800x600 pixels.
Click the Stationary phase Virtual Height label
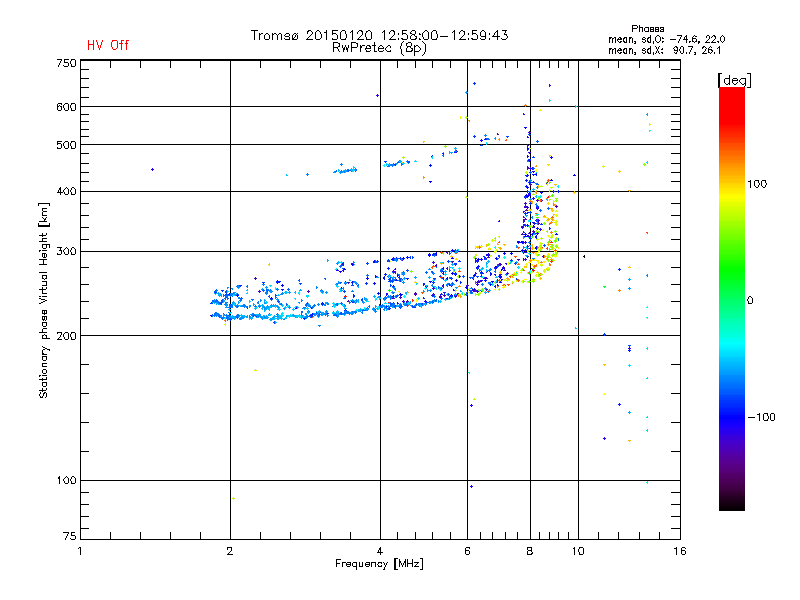click(44, 300)
